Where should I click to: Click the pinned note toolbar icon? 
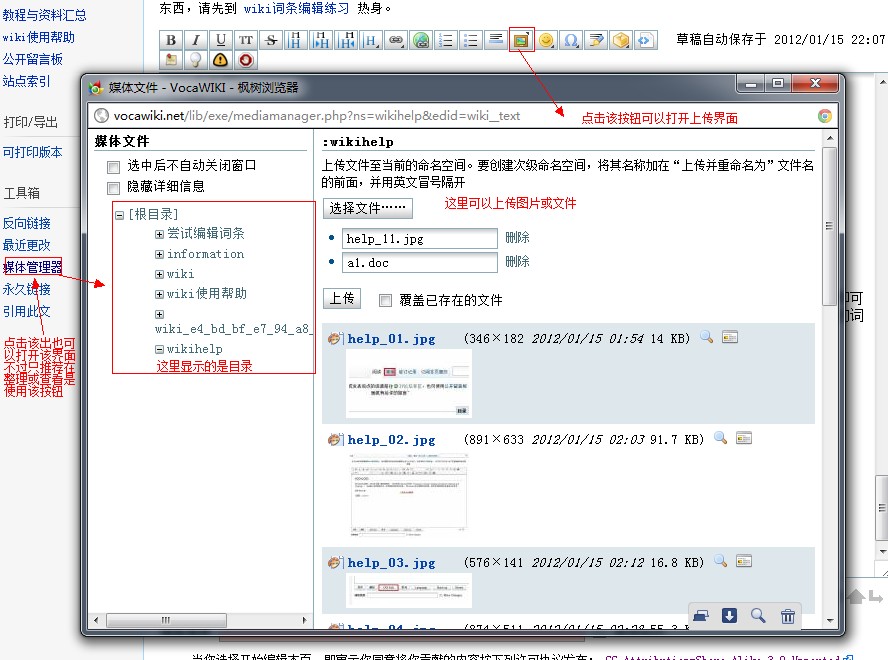point(170,59)
